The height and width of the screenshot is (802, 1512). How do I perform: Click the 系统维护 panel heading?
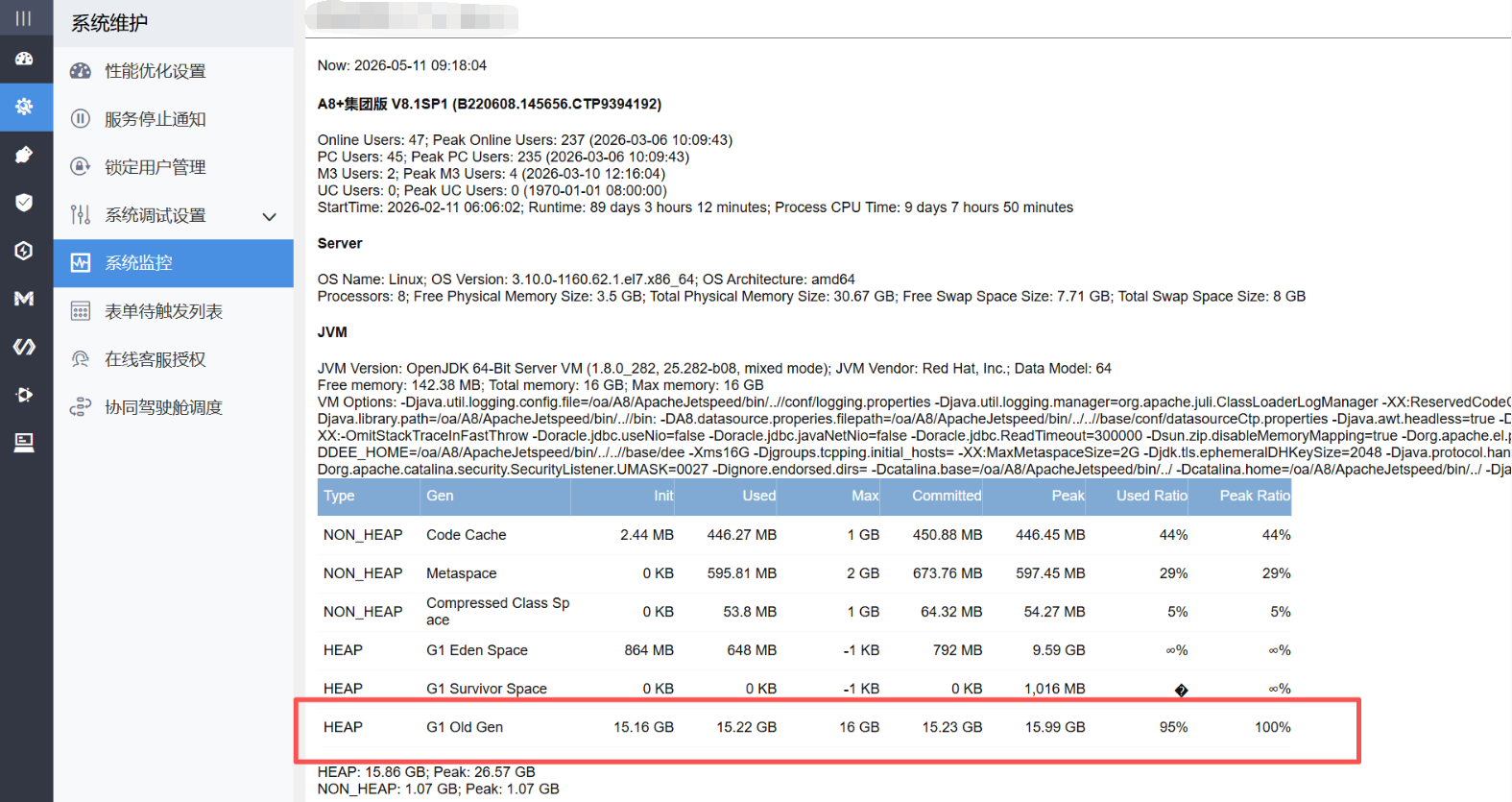[x=109, y=23]
